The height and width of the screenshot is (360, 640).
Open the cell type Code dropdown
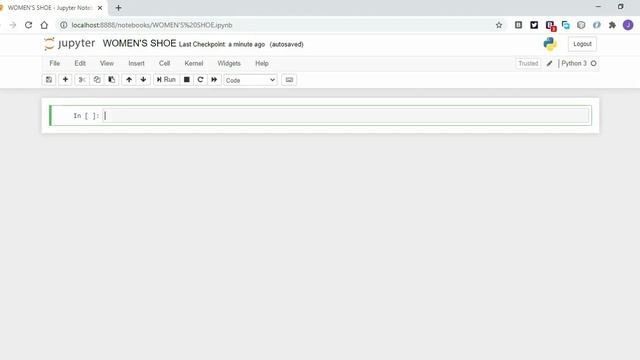tap(250, 80)
